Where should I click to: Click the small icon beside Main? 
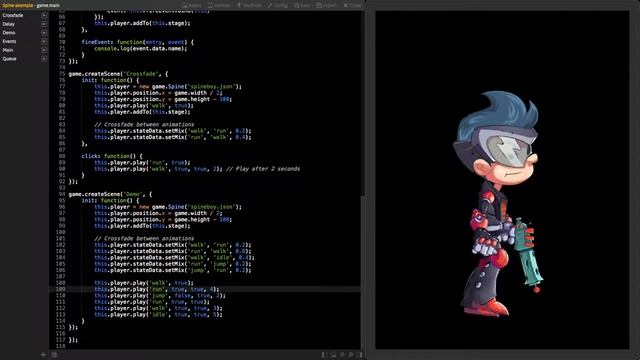coord(44,50)
